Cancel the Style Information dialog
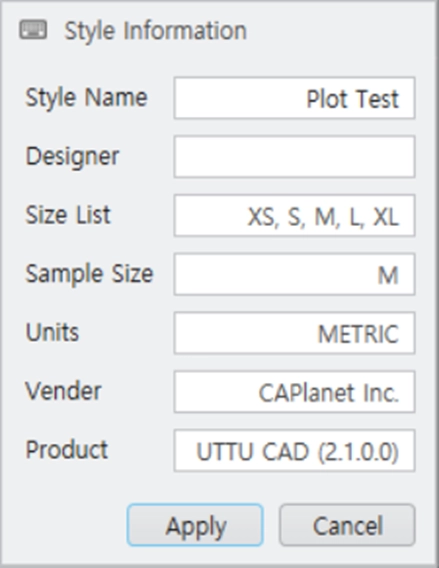This screenshot has height=568, width=439. point(347,525)
